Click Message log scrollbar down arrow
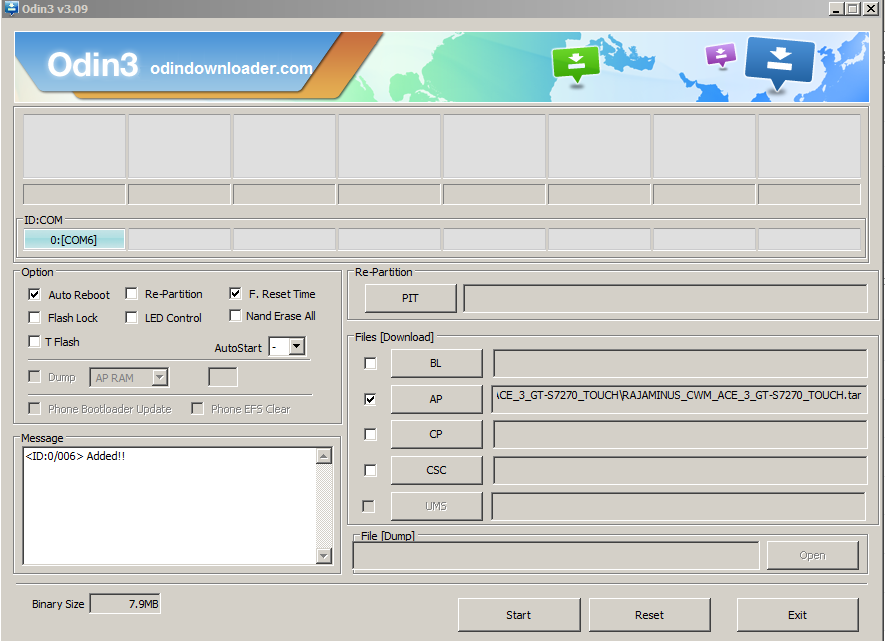Image resolution: width=885 pixels, height=641 pixels. click(324, 556)
